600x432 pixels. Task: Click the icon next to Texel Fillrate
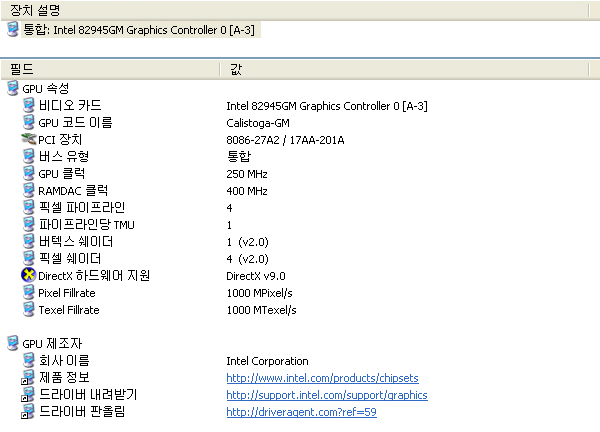point(28,309)
